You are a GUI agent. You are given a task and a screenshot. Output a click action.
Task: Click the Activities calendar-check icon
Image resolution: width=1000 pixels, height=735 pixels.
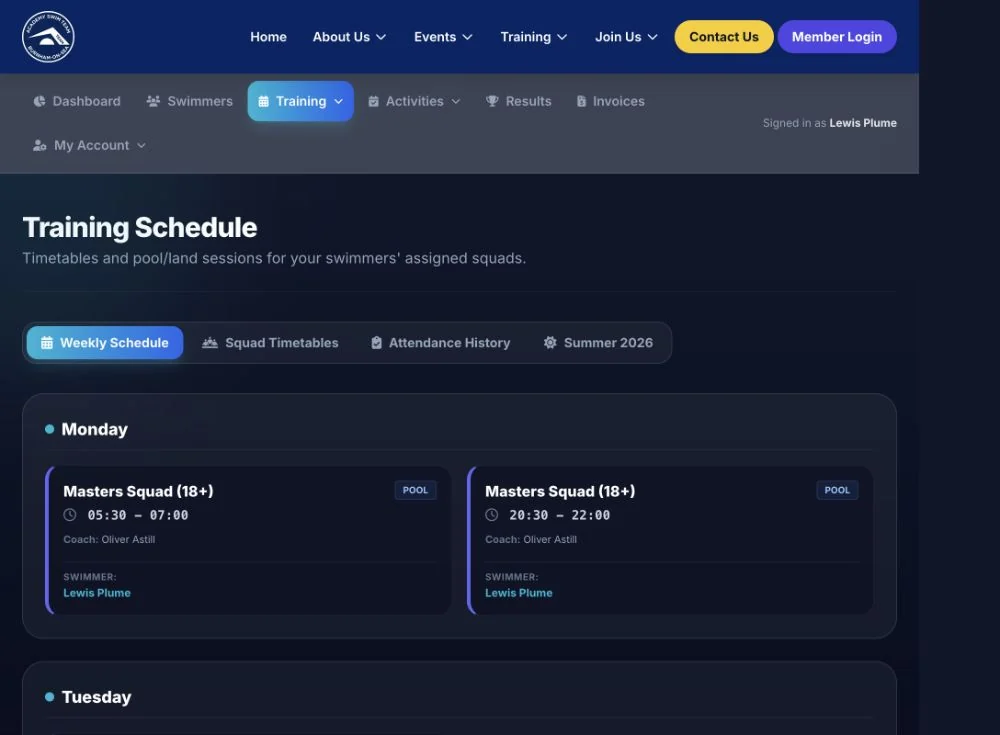(374, 101)
